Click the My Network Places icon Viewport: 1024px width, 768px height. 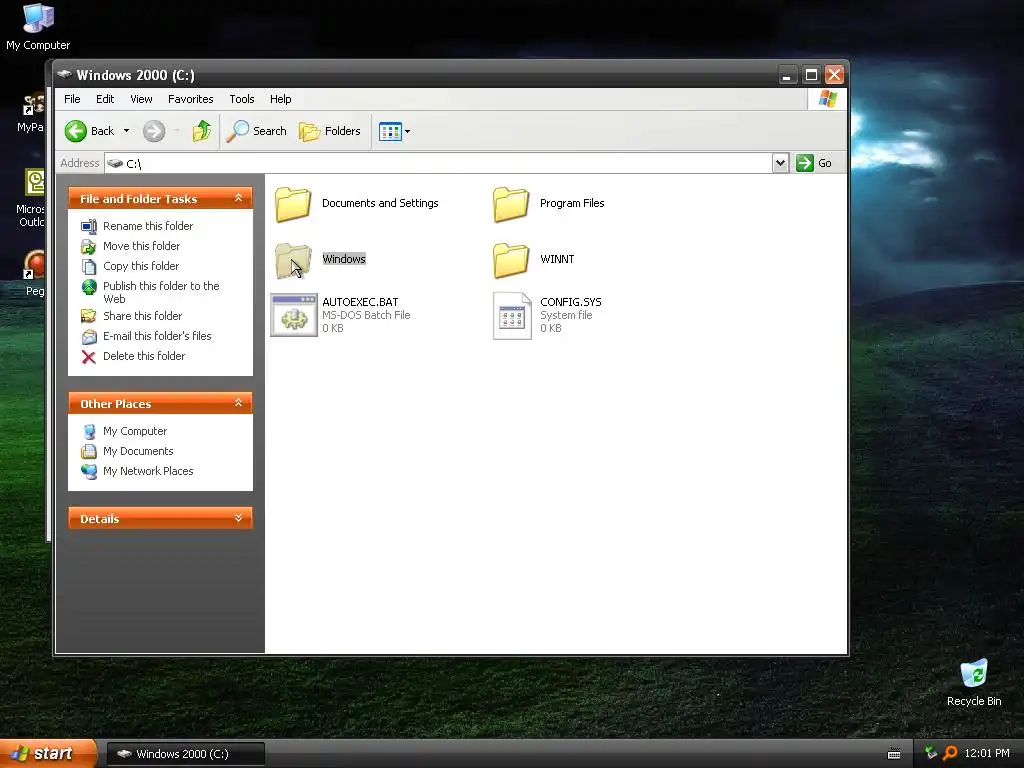coord(89,472)
